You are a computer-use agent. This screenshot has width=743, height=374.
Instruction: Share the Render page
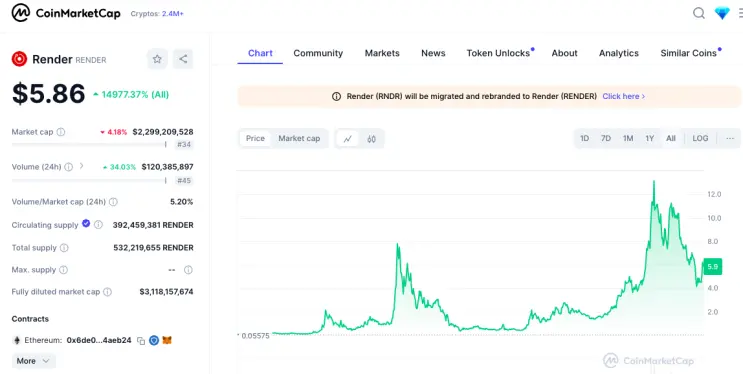tap(183, 59)
